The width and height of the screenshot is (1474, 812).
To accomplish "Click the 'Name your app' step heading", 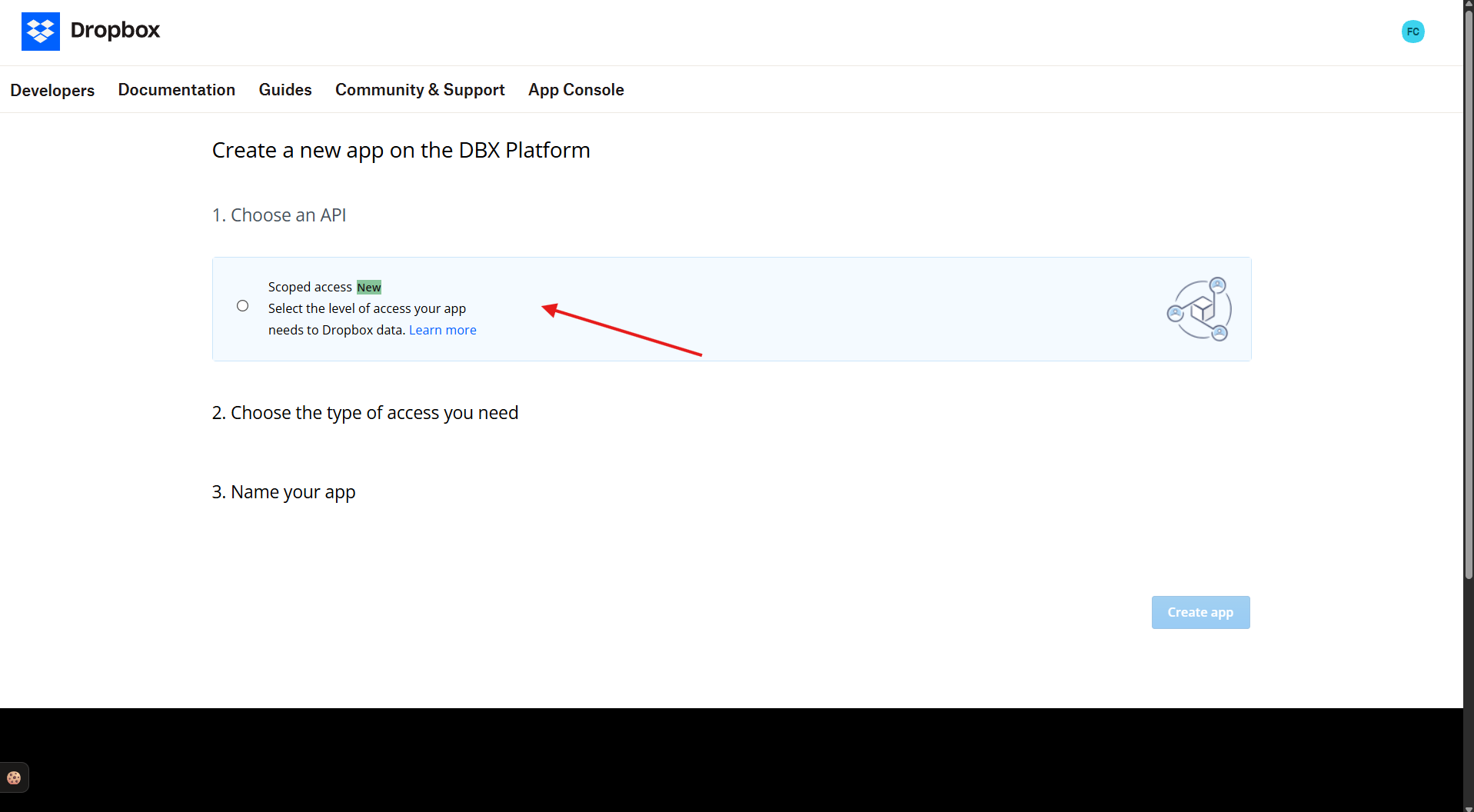I will (284, 492).
